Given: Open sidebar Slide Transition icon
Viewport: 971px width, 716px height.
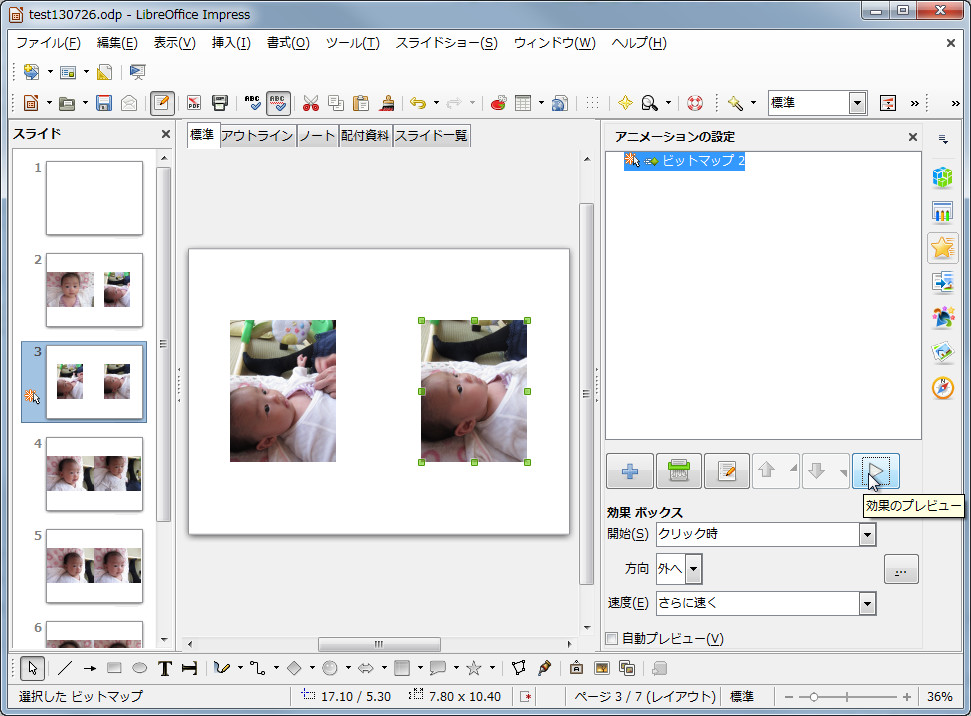Looking at the screenshot, I should tap(943, 282).
